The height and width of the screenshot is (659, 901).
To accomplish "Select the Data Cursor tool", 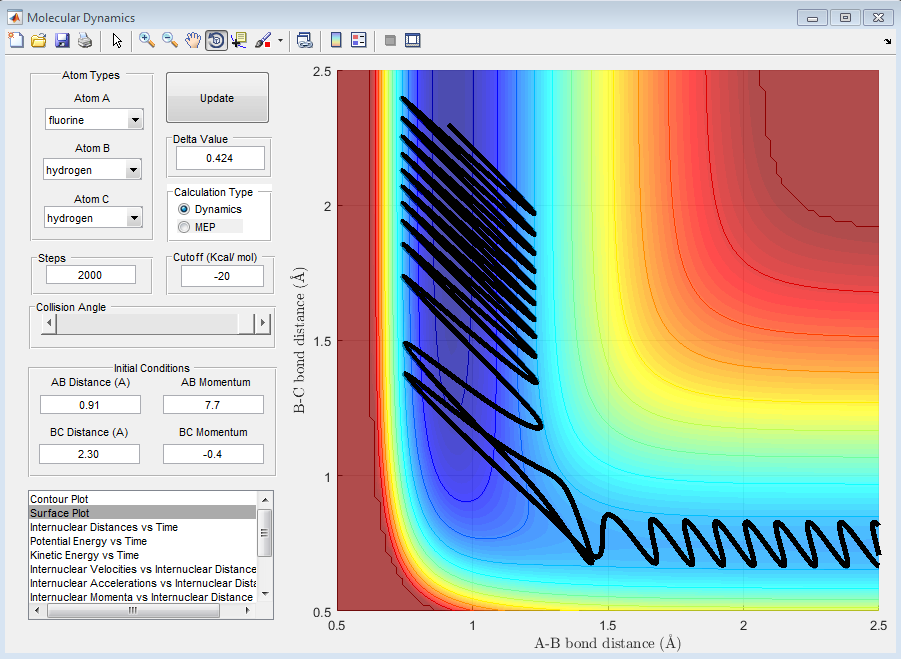I will (x=239, y=40).
